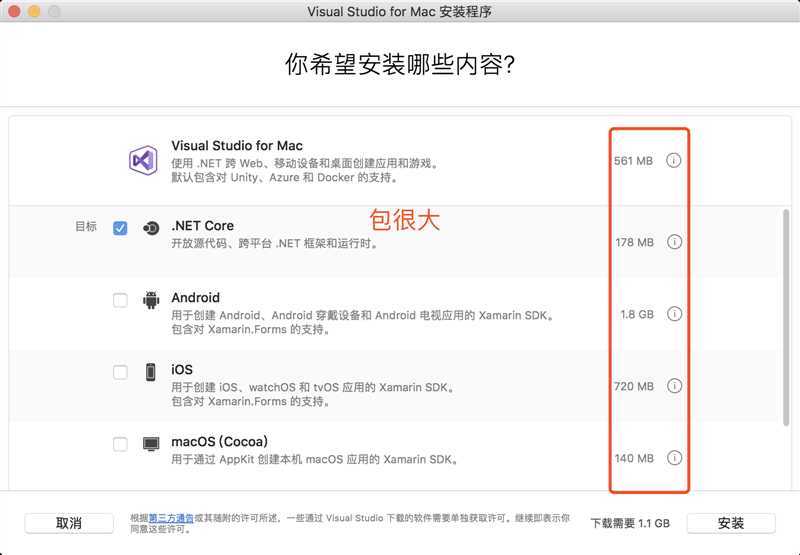Tick the iOS checkbox

click(120, 372)
